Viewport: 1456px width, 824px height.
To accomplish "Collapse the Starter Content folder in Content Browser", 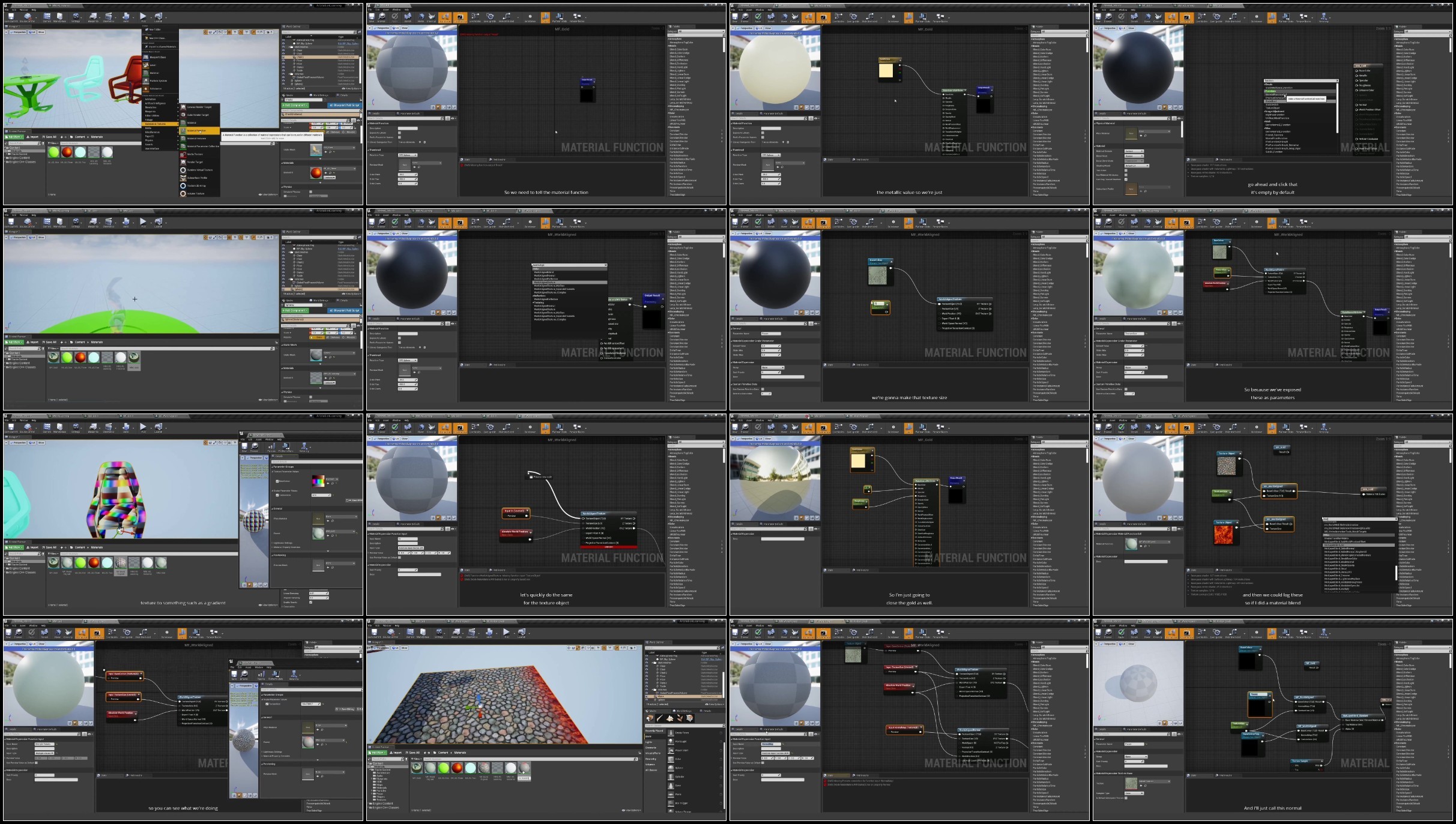I will (370, 769).
